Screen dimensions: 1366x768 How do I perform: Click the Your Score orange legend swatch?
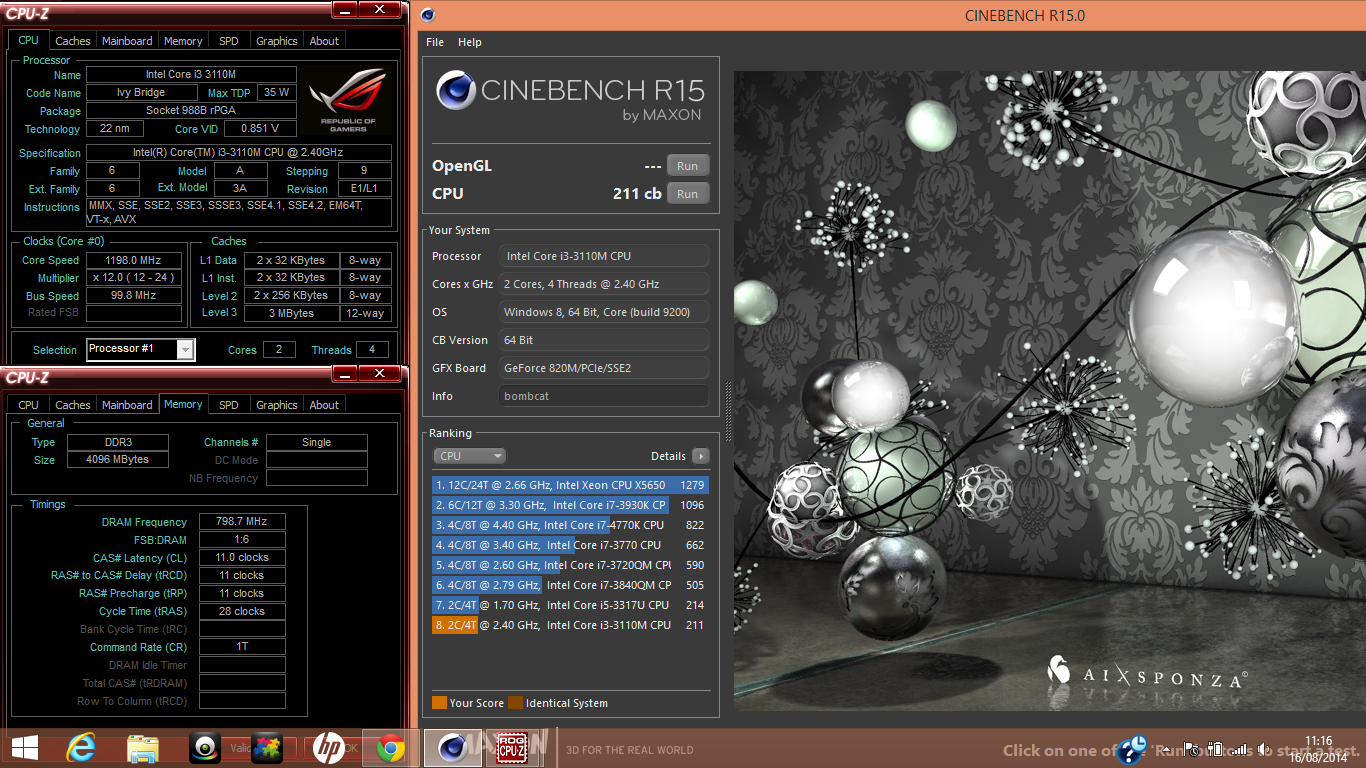(x=439, y=703)
